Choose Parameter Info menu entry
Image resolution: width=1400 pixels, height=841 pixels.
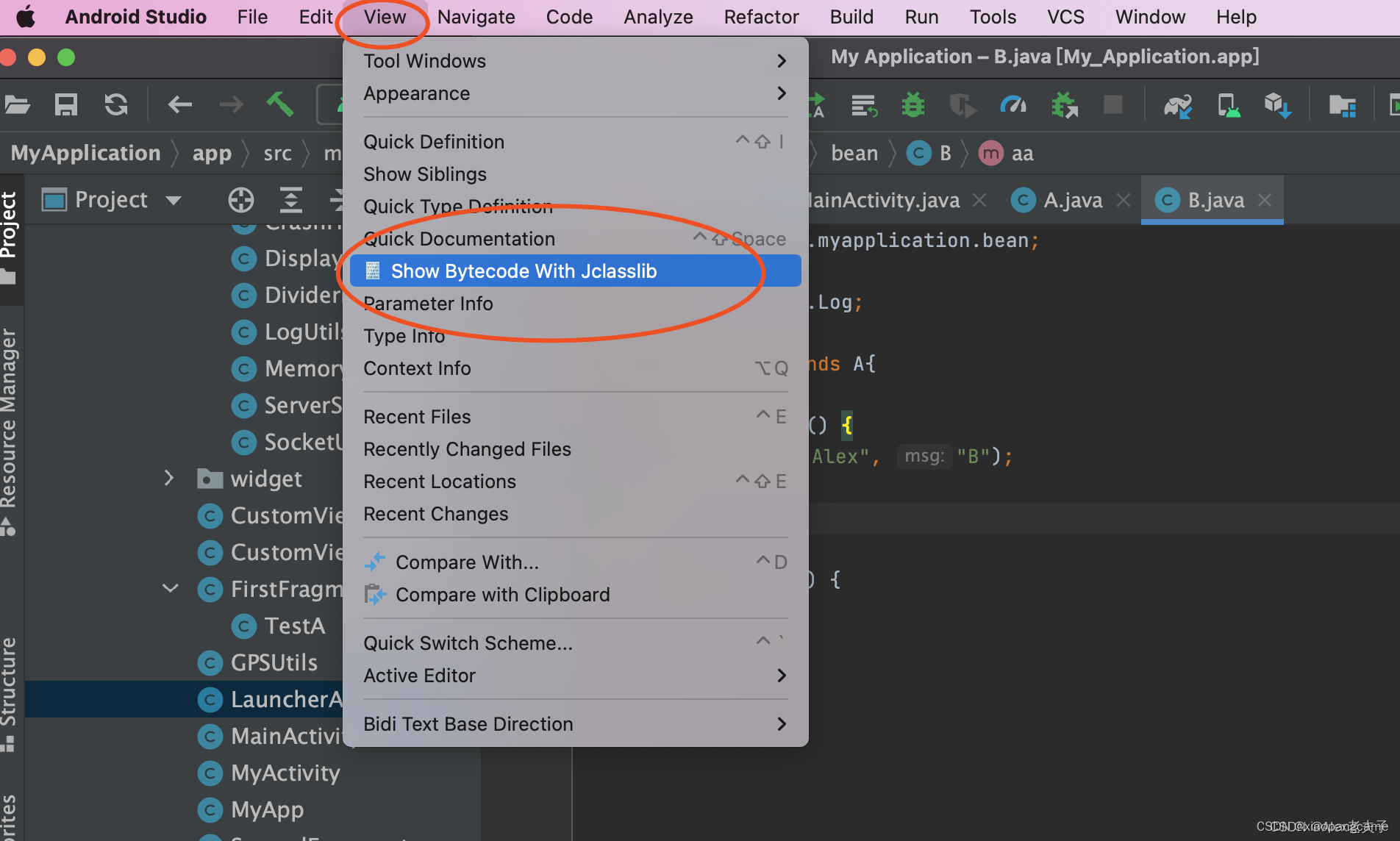[x=575, y=303]
